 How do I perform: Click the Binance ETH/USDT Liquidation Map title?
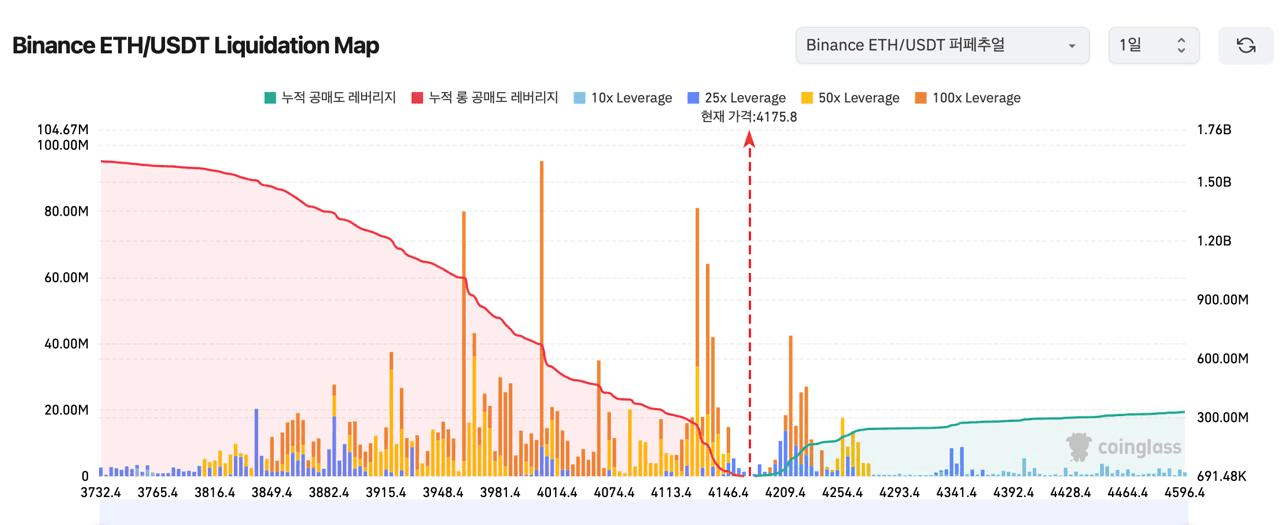[196, 46]
